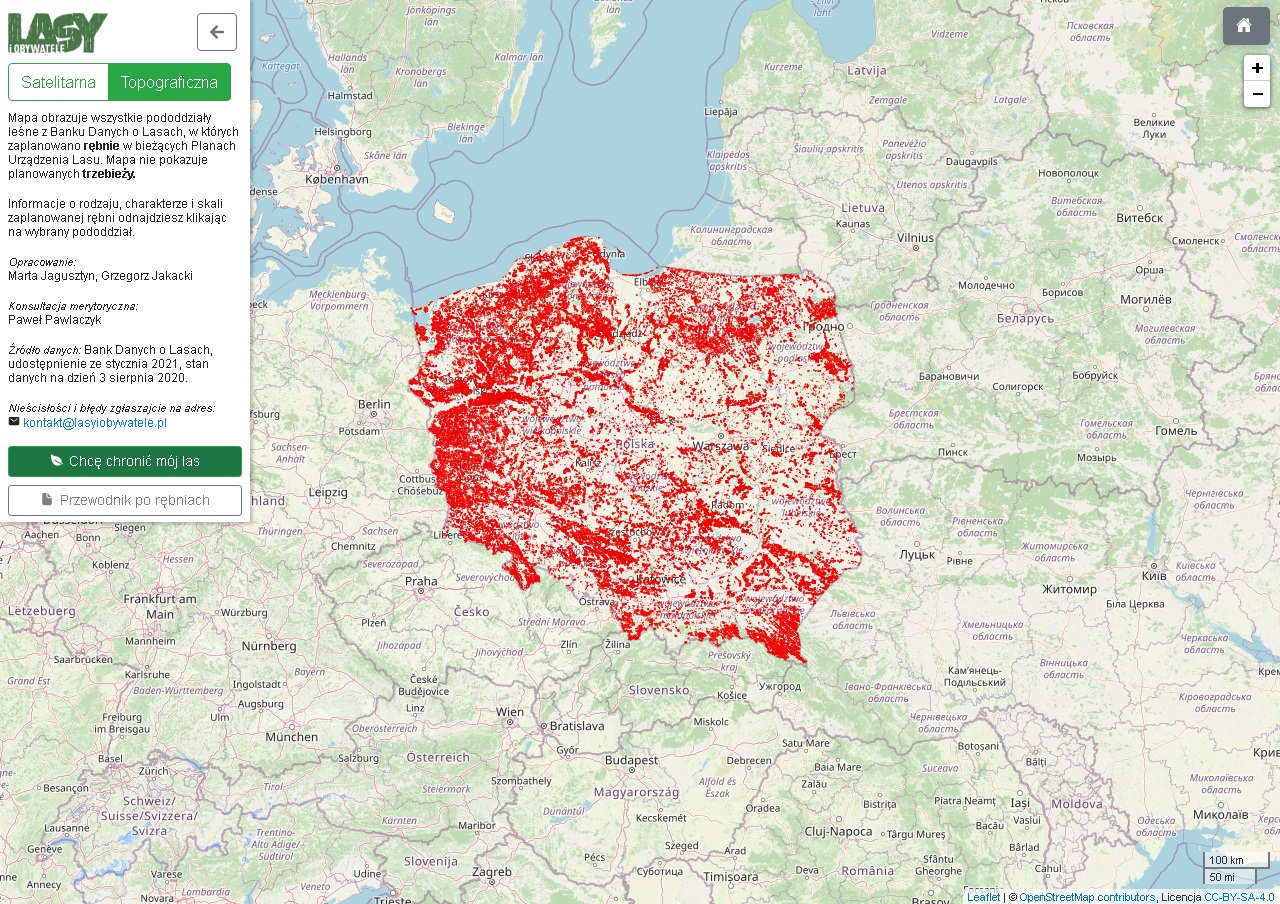The height and width of the screenshot is (904, 1280).
Task: Click on Vilnius on the map
Action: click(914, 238)
